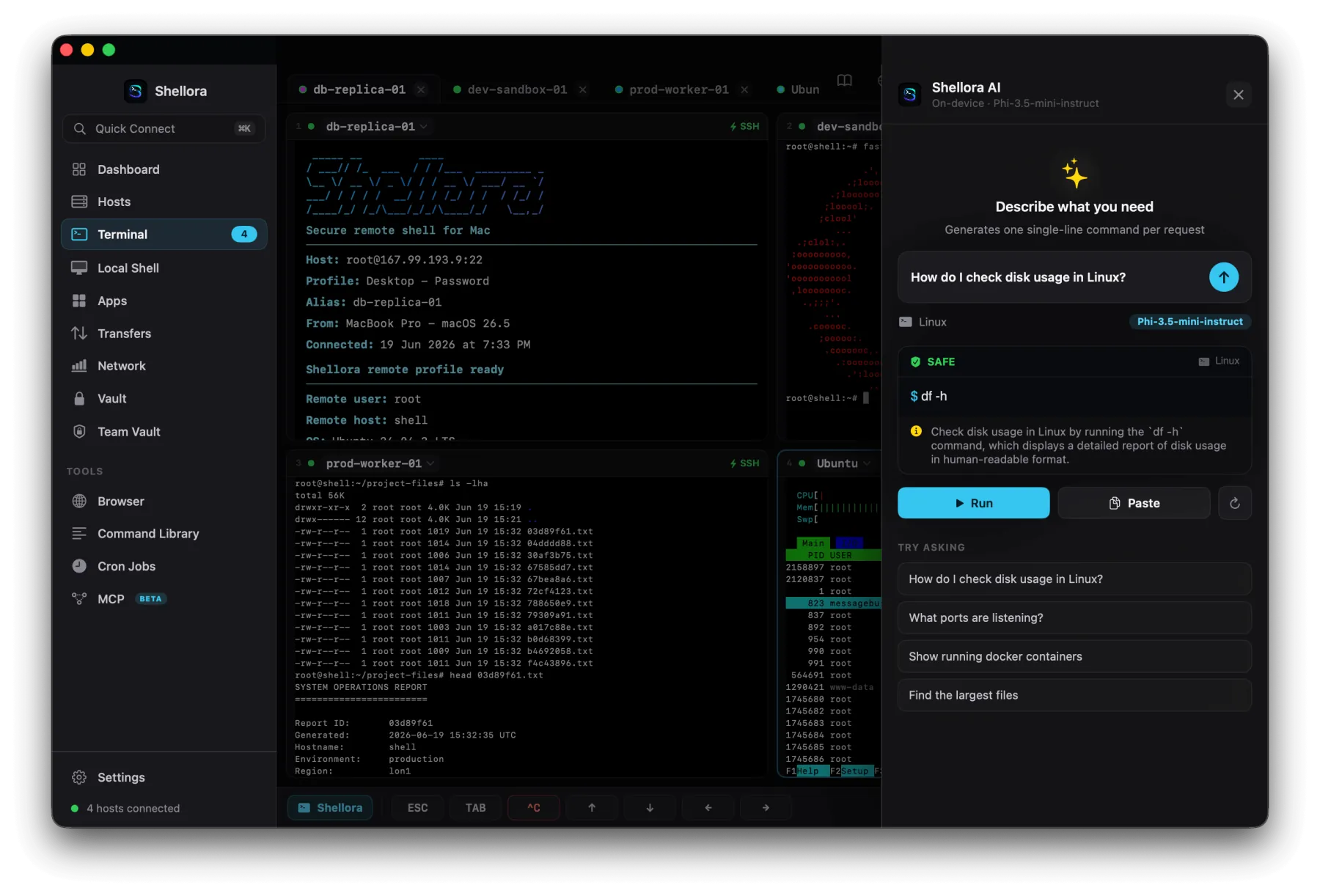The image size is (1320, 896).
Task: Open the Vault
Action: pyautogui.click(x=164, y=399)
